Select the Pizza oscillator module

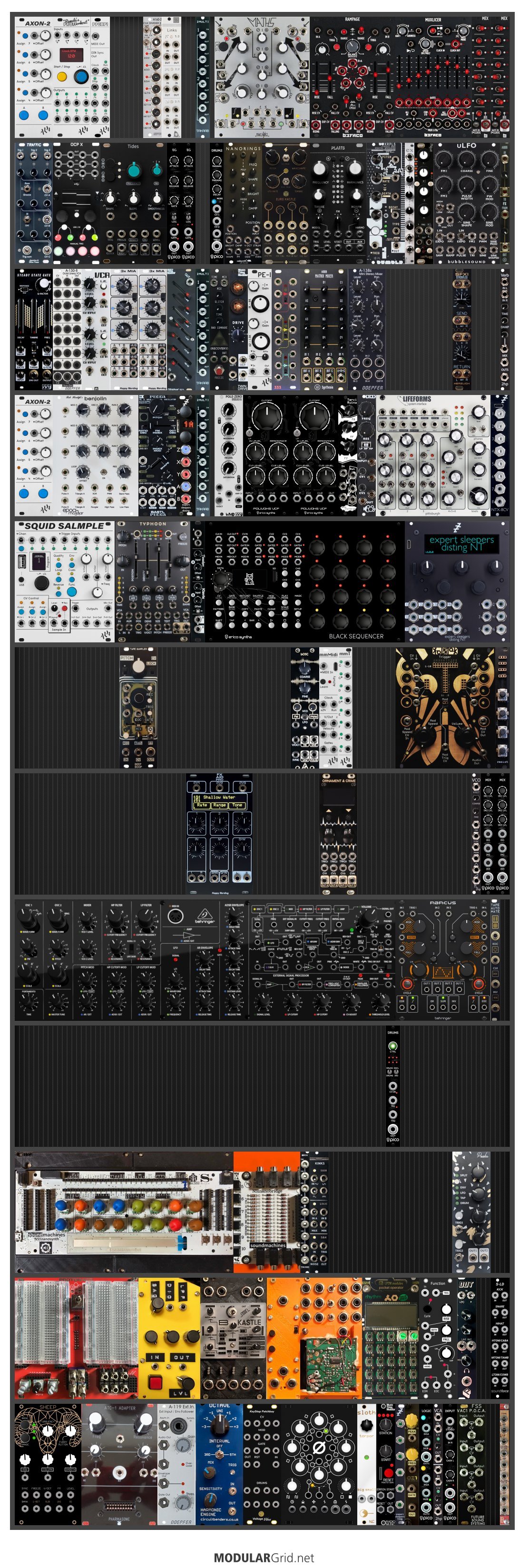click(x=157, y=455)
